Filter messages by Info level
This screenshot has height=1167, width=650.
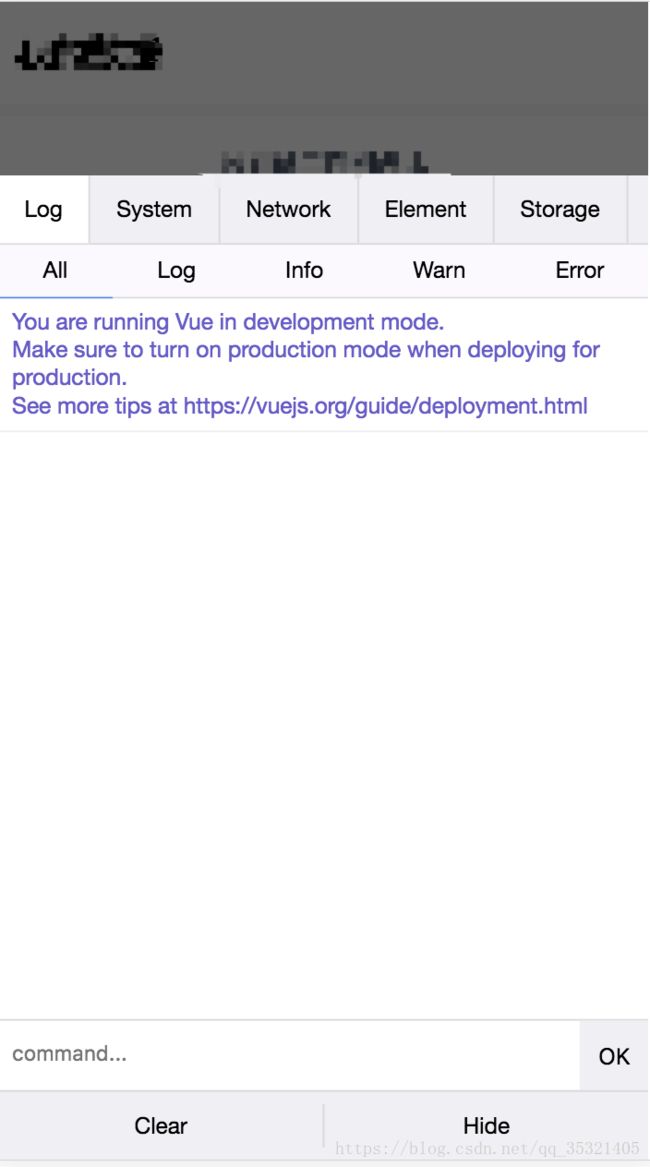304,270
